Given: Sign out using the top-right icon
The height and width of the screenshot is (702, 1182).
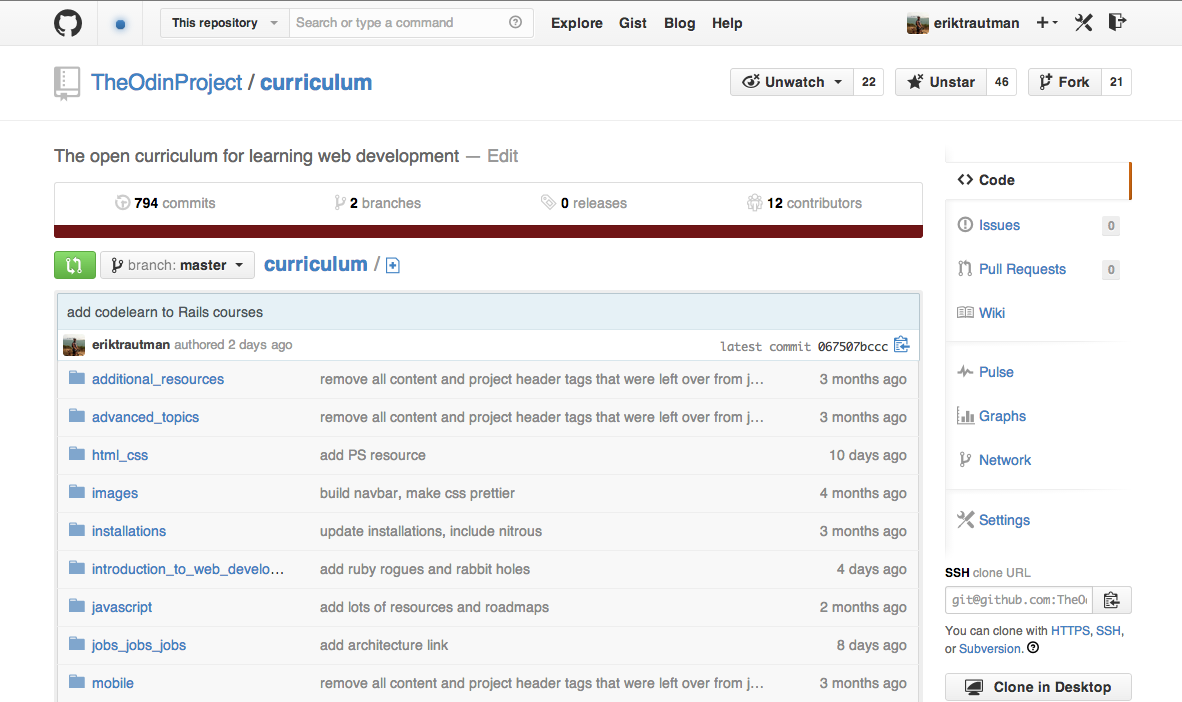Looking at the screenshot, I should pyautogui.click(x=1117, y=22).
